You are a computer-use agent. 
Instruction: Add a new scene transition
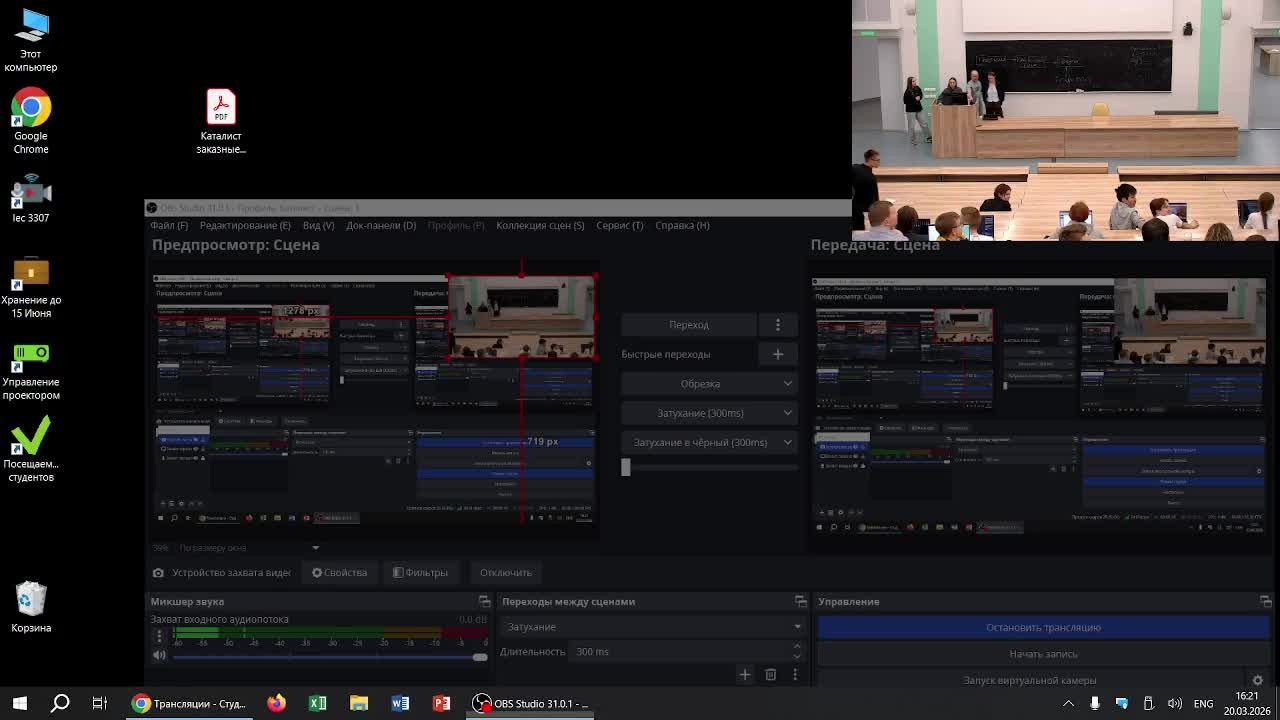coord(745,675)
